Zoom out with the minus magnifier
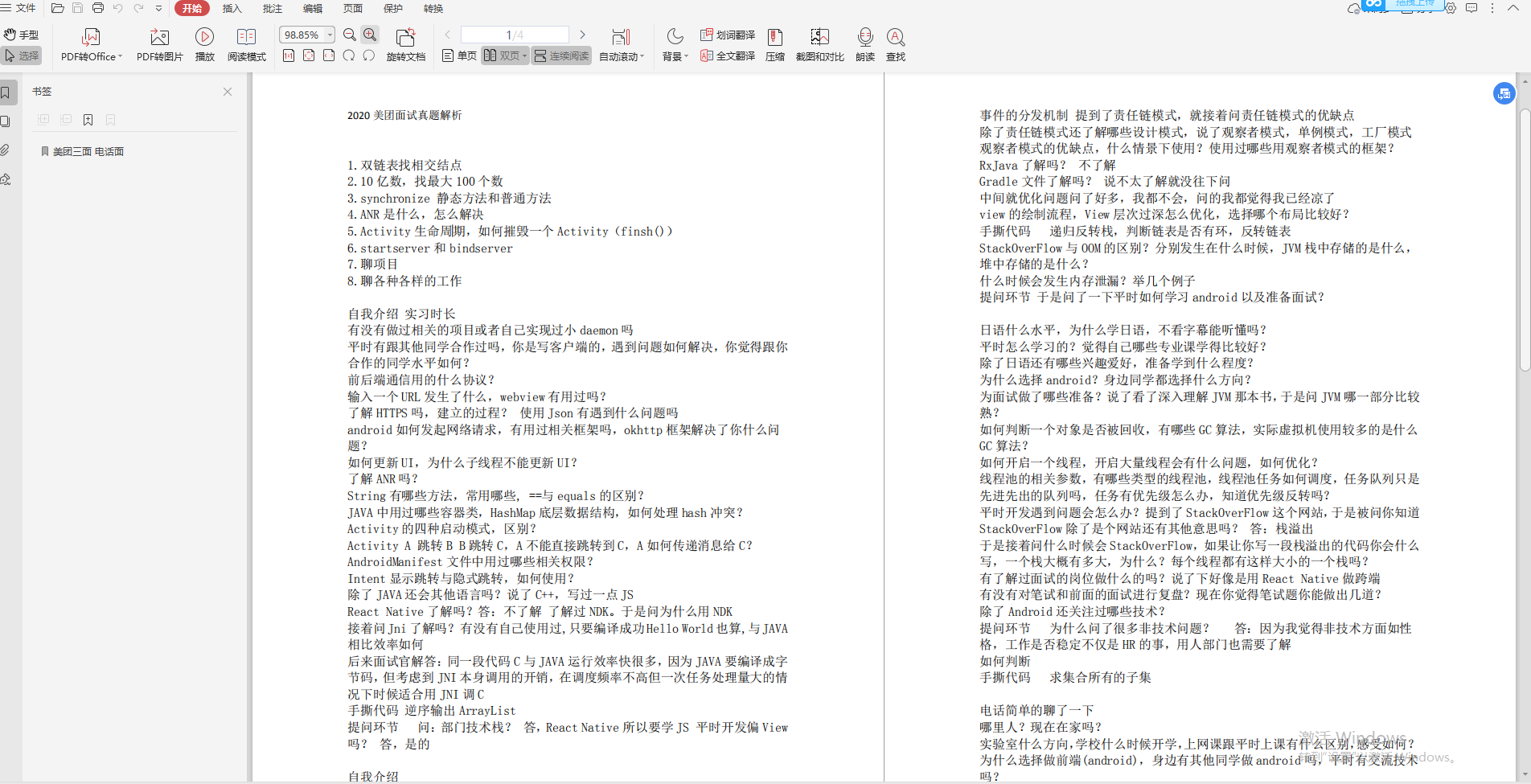 350,35
